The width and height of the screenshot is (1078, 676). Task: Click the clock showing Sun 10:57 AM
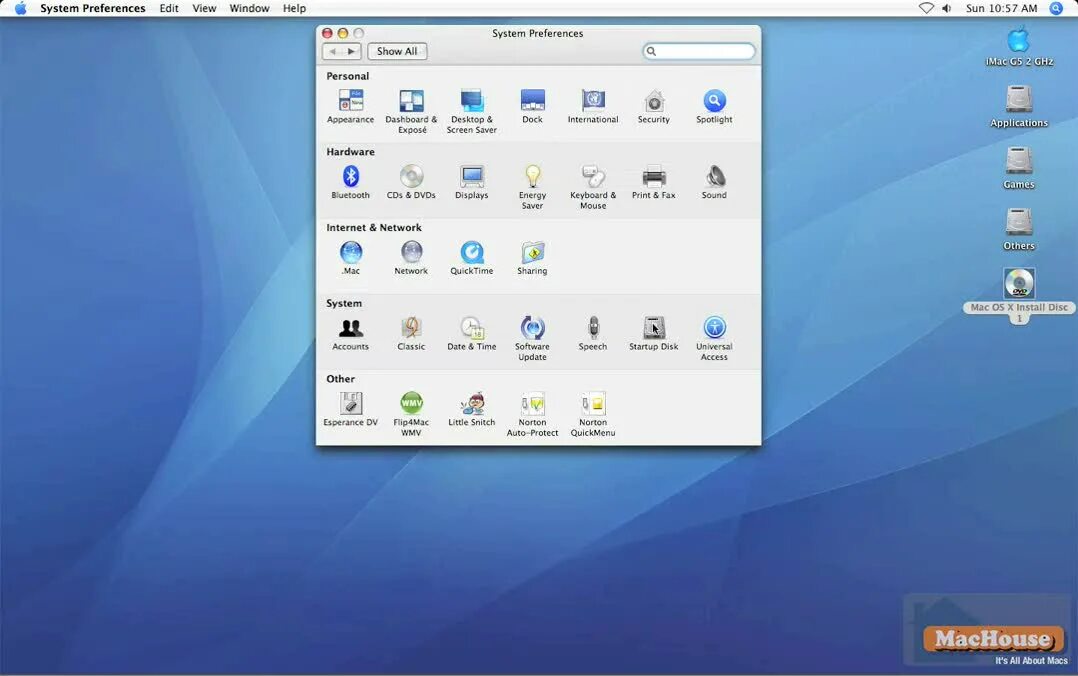(x=1001, y=8)
